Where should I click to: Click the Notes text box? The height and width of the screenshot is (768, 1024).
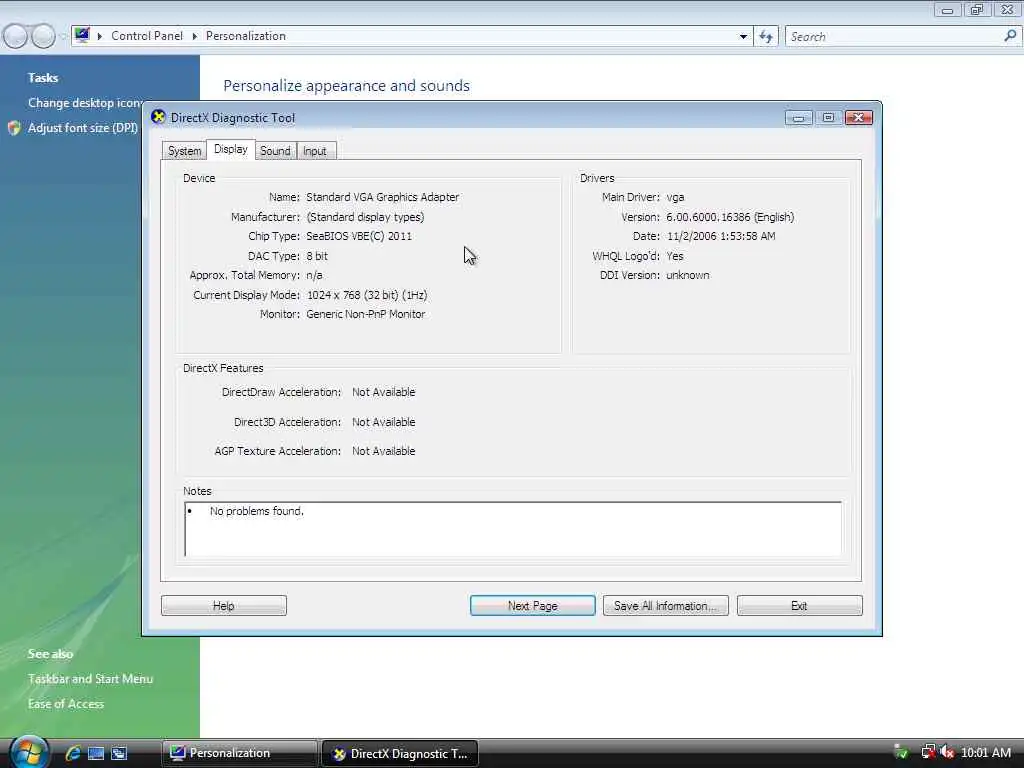tap(513, 529)
